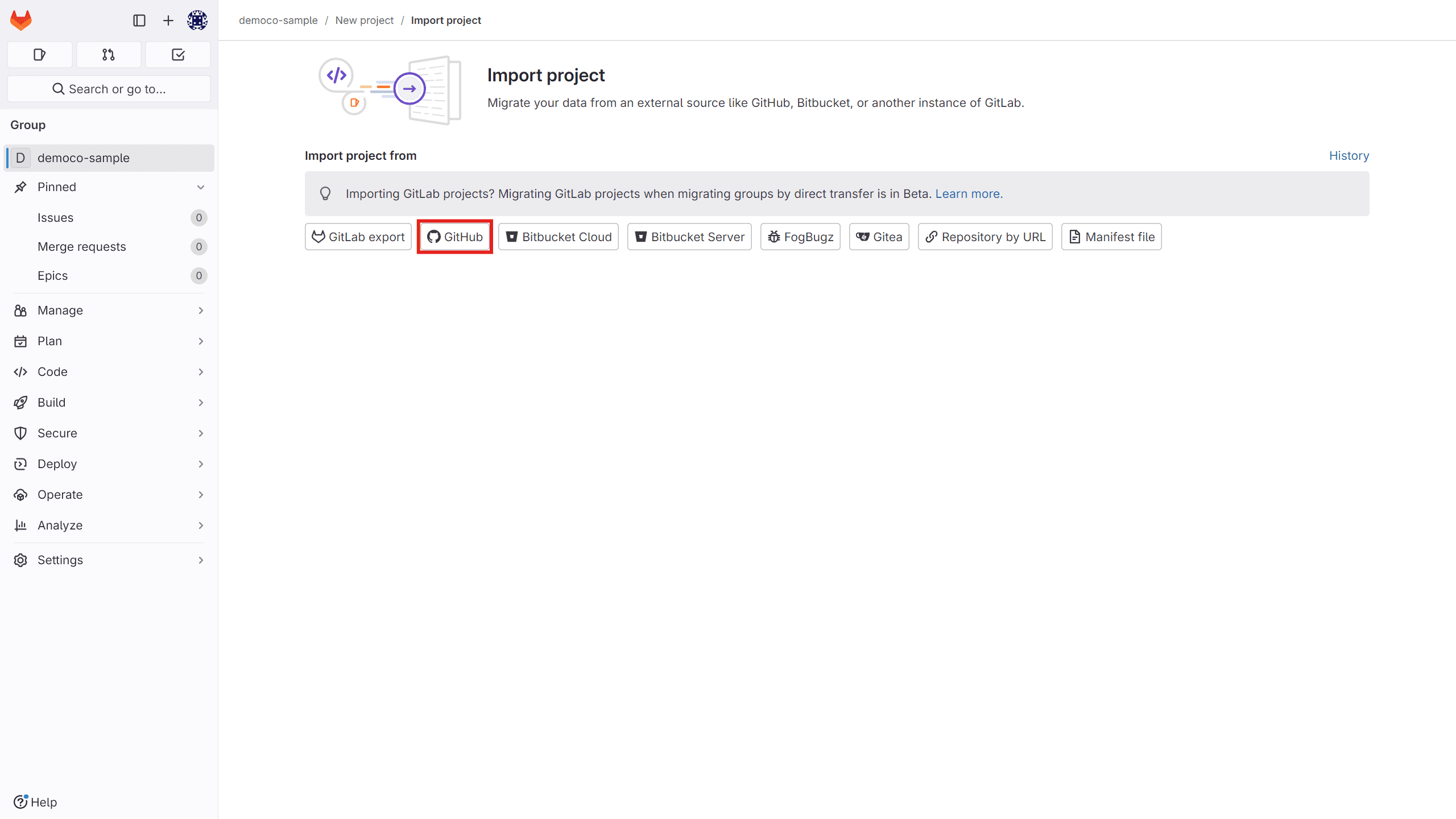Screen dimensions: 1456x819
Task: Expand the Analyze section
Action: 109,526
